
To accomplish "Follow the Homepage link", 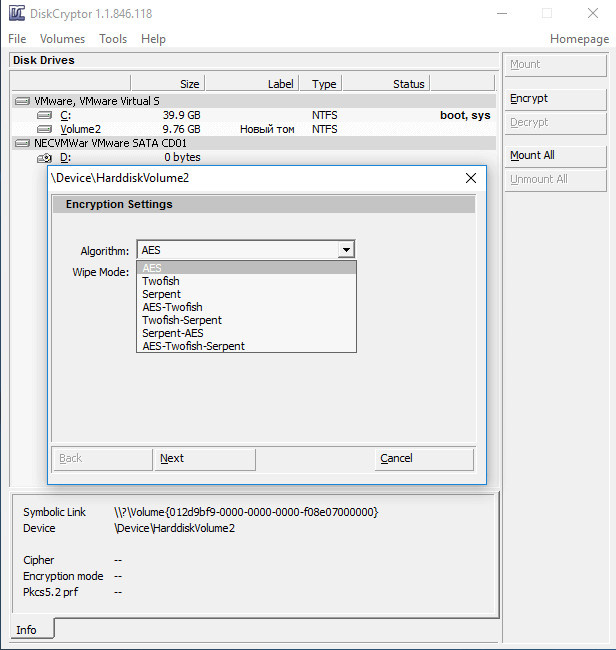I will pos(579,39).
